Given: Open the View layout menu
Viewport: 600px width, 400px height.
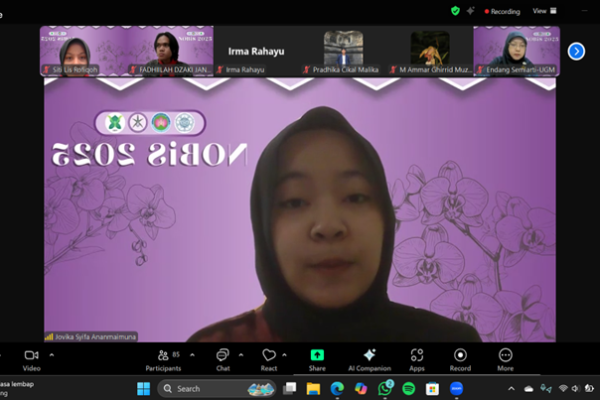Looking at the screenshot, I should pos(545,11).
